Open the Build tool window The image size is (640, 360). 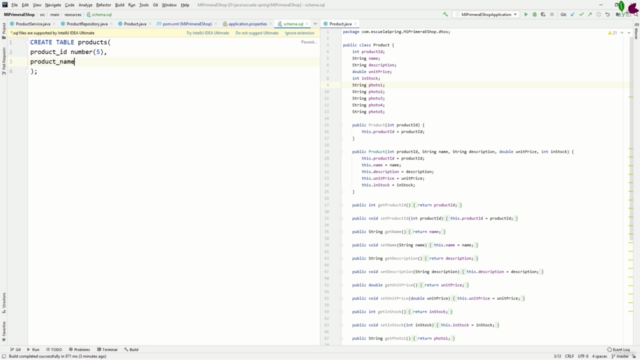tap(131, 349)
